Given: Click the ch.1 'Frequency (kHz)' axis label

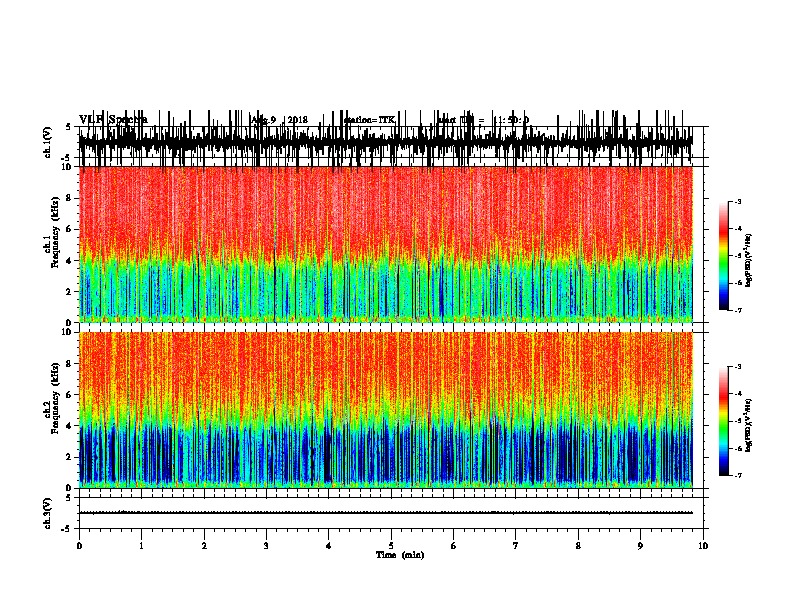Looking at the screenshot, I should pos(55,232).
